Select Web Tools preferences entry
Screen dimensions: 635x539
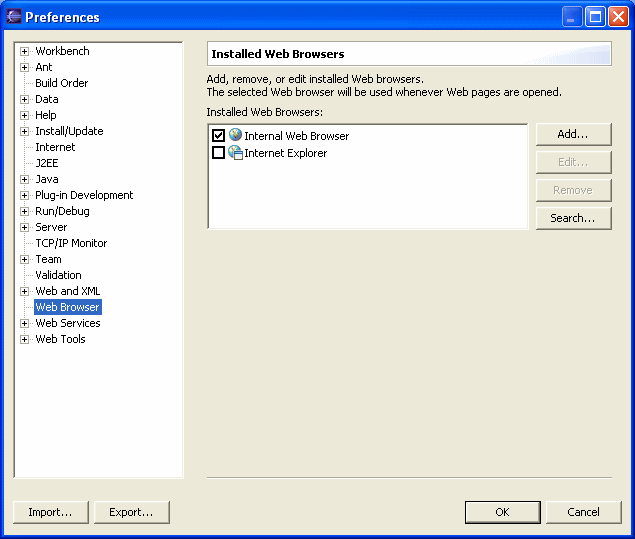60,339
